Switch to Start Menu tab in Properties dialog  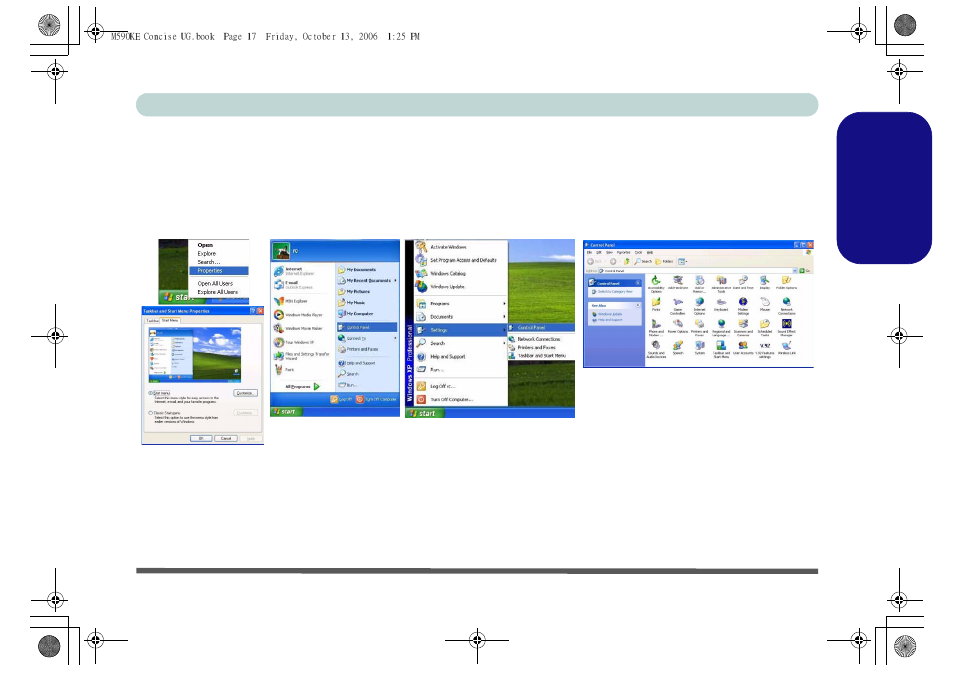click(170, 319)
